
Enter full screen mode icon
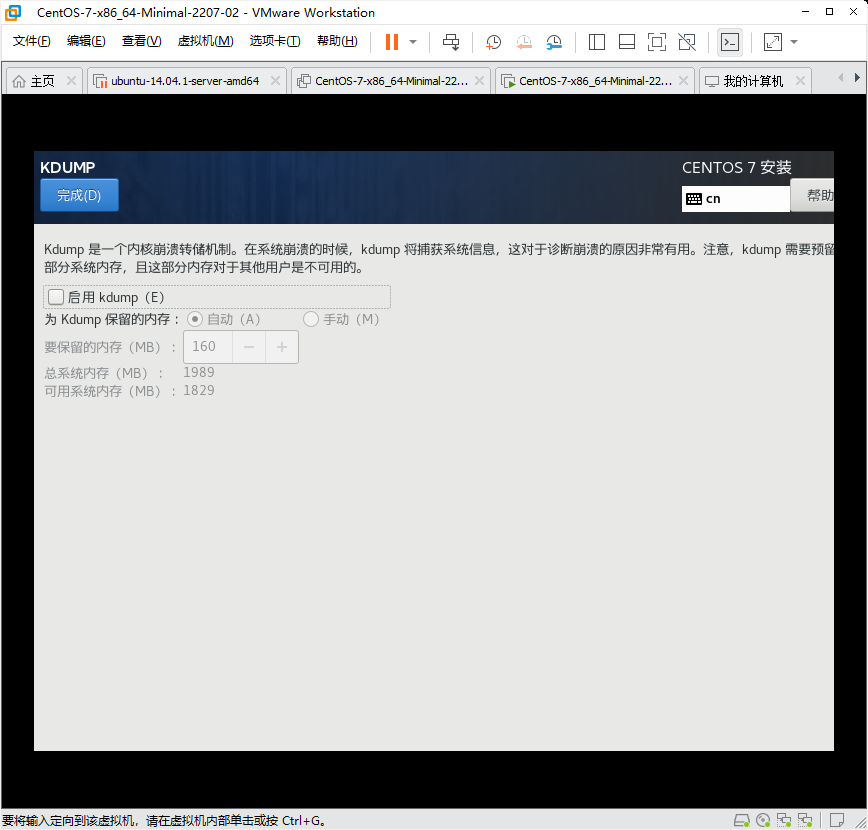point(657,42)
